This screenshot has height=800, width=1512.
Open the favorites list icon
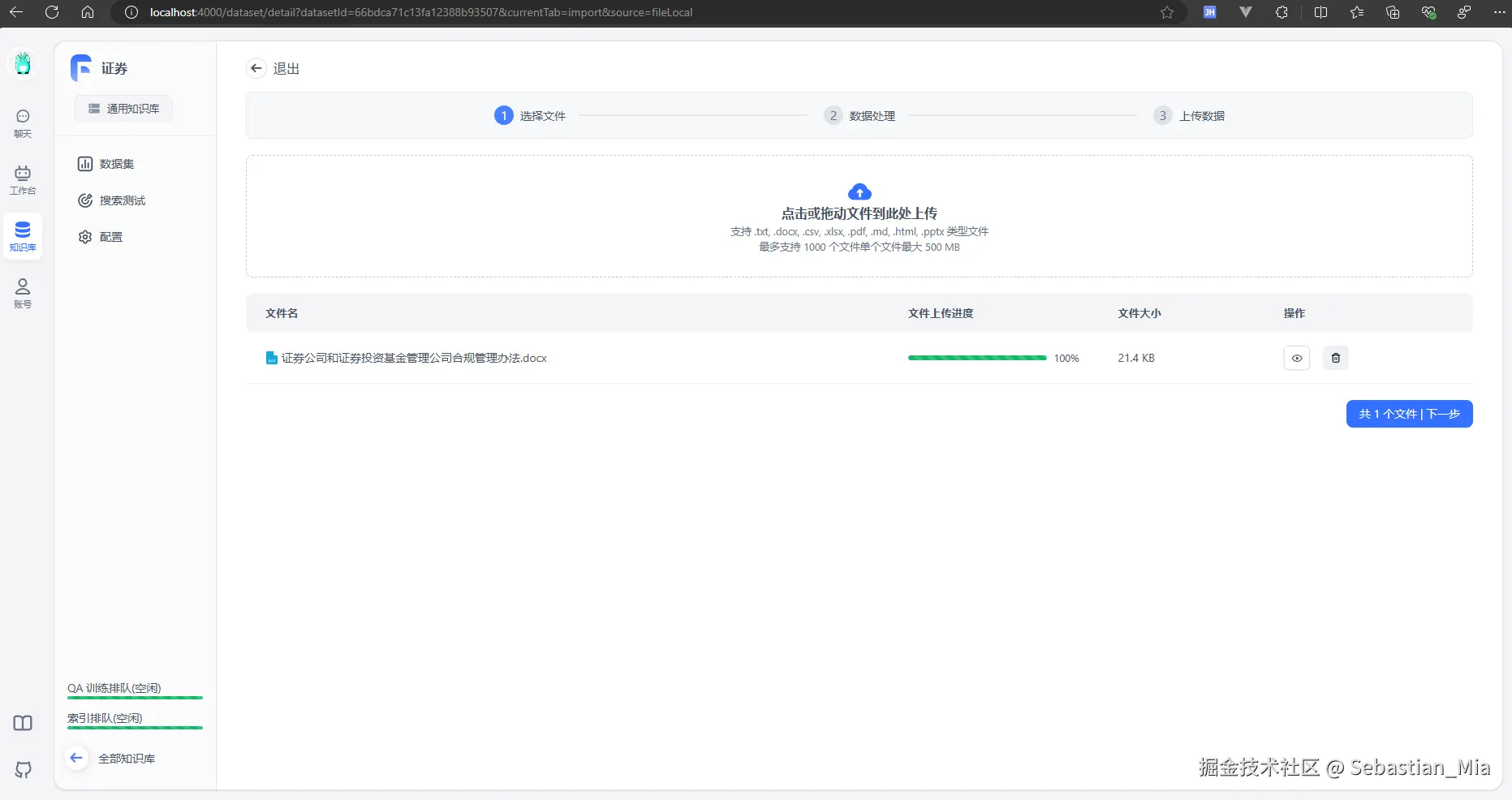tap(1357, 12)
